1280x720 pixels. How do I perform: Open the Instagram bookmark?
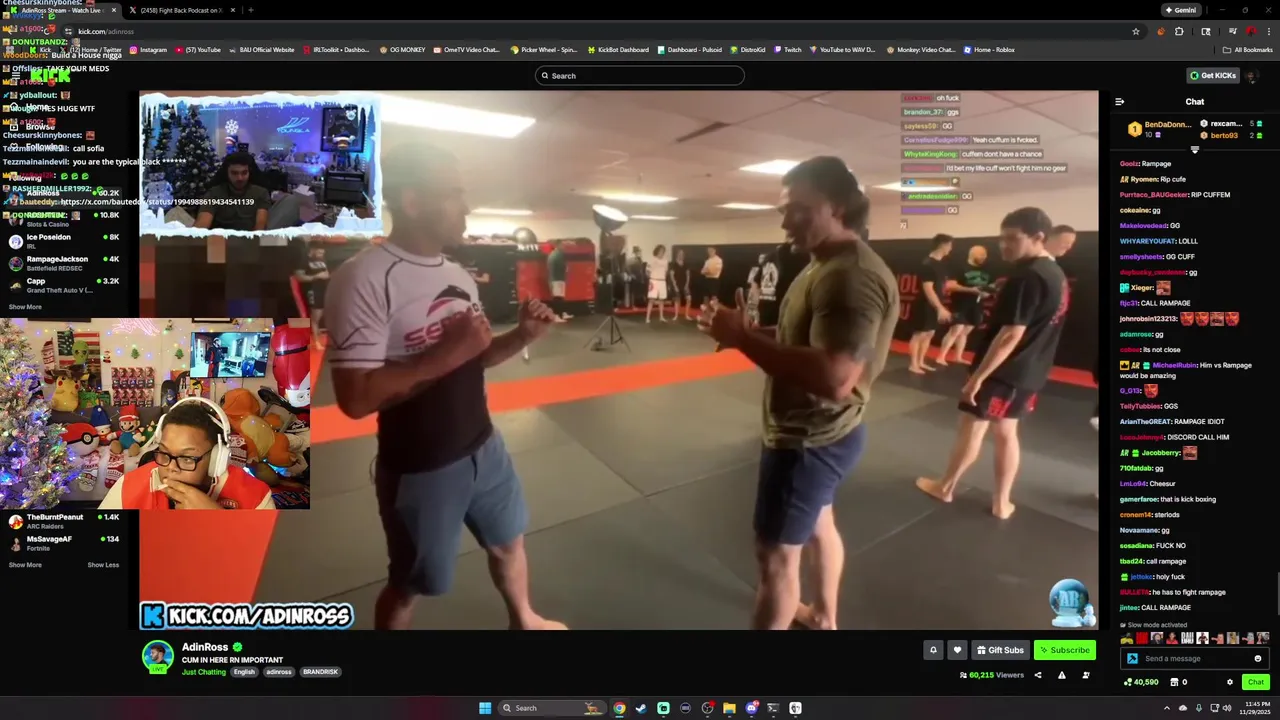(148, 49)
